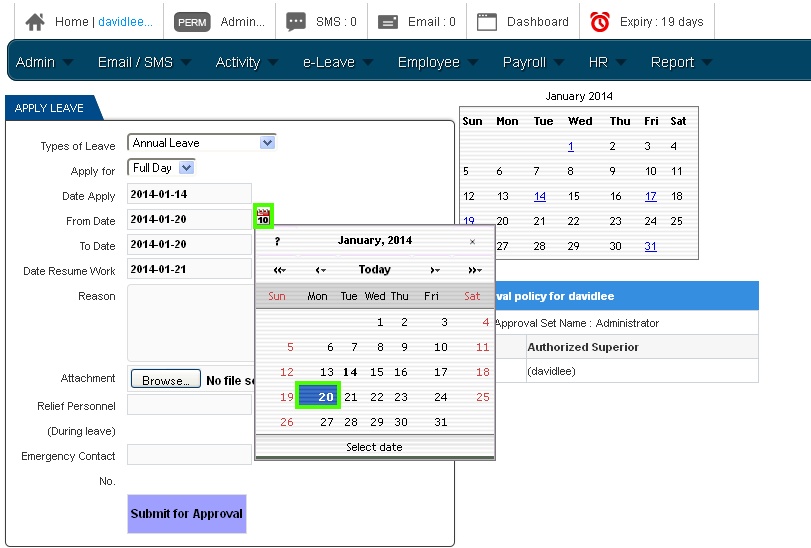Open the Dashboard window icon

[x=487, y=22]
